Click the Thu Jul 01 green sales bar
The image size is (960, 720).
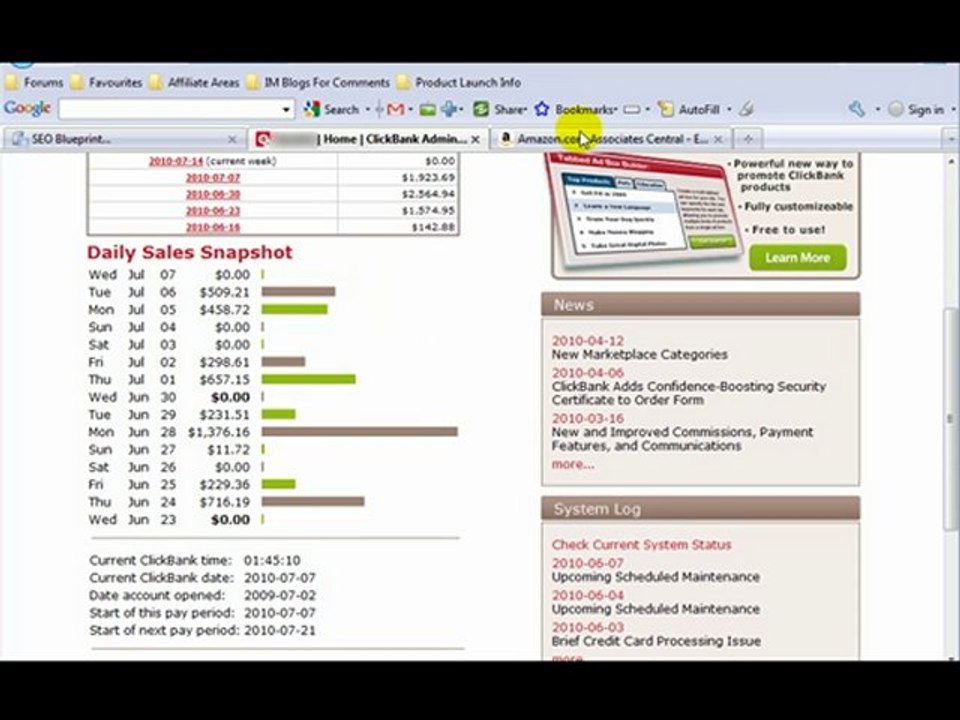[x=309, y=379]
